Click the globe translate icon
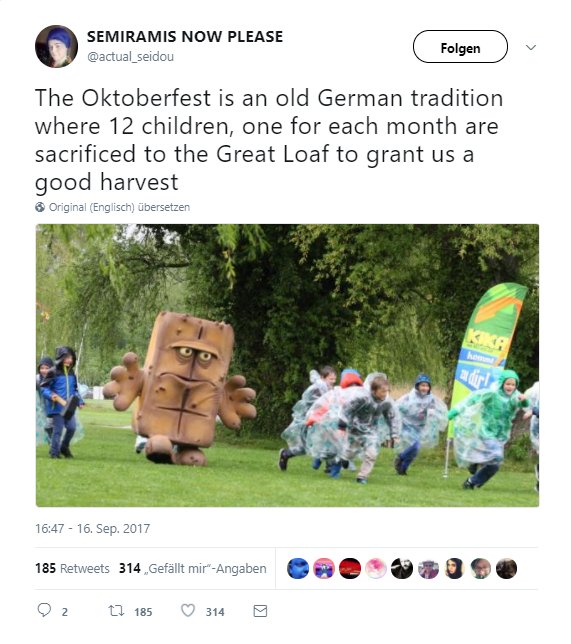Screen dimensions: 571x644 40,207
